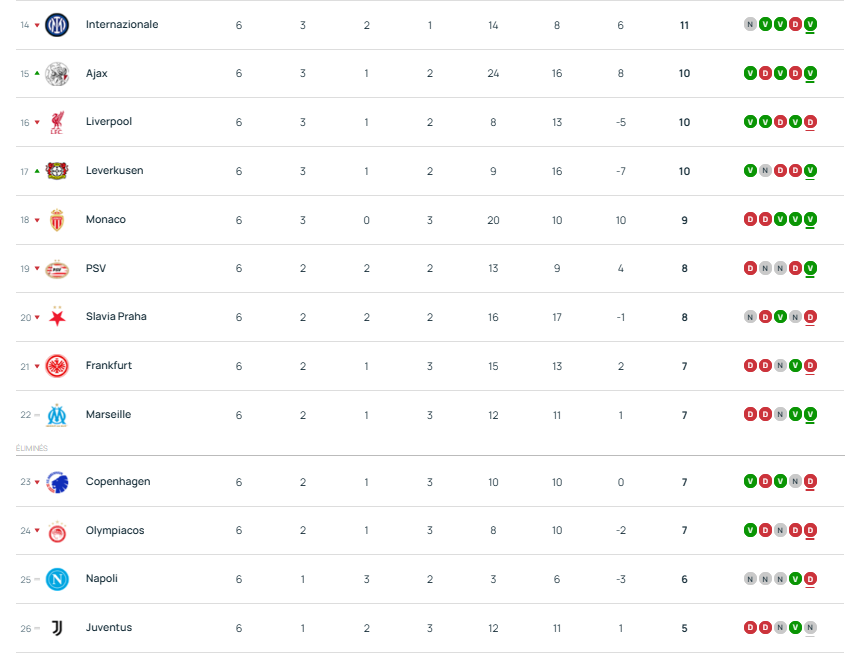Screen dimensions: 863x657
Task: Click the Frankfurt eagle logo
Action: [57, 366]
